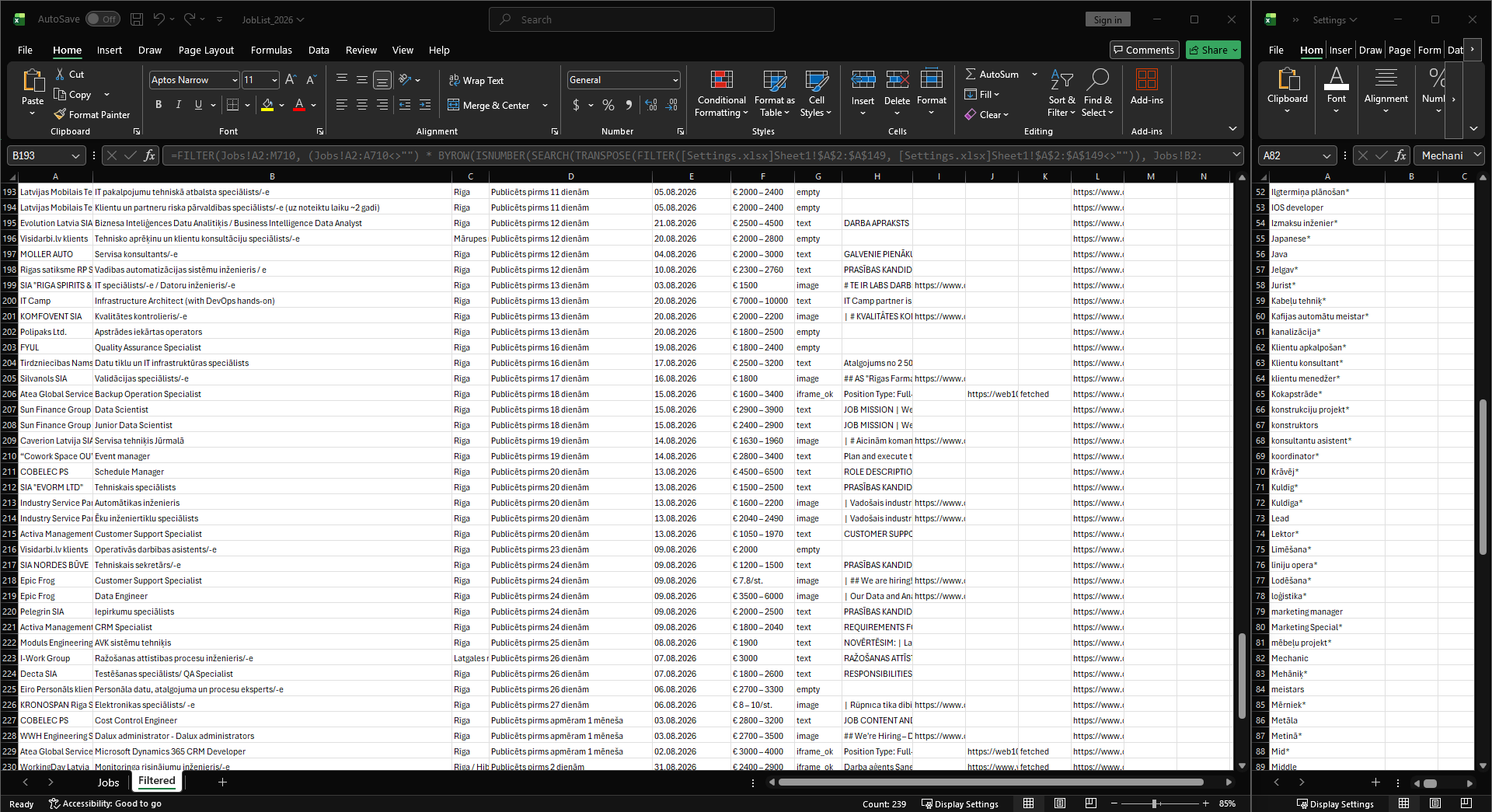The image size is (1492, 812).
Task: Open the Page Layout tab
Action: tap(206, 50)
